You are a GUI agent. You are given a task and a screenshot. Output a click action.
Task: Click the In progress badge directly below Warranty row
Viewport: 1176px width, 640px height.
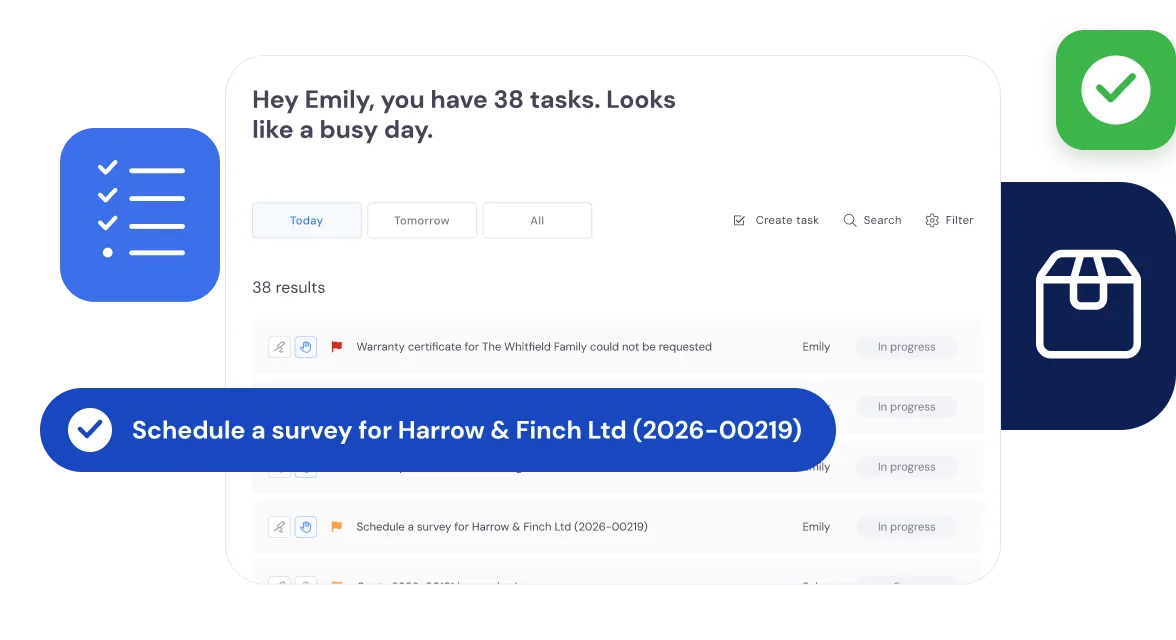pyautogui.click(x=907, y=407)
